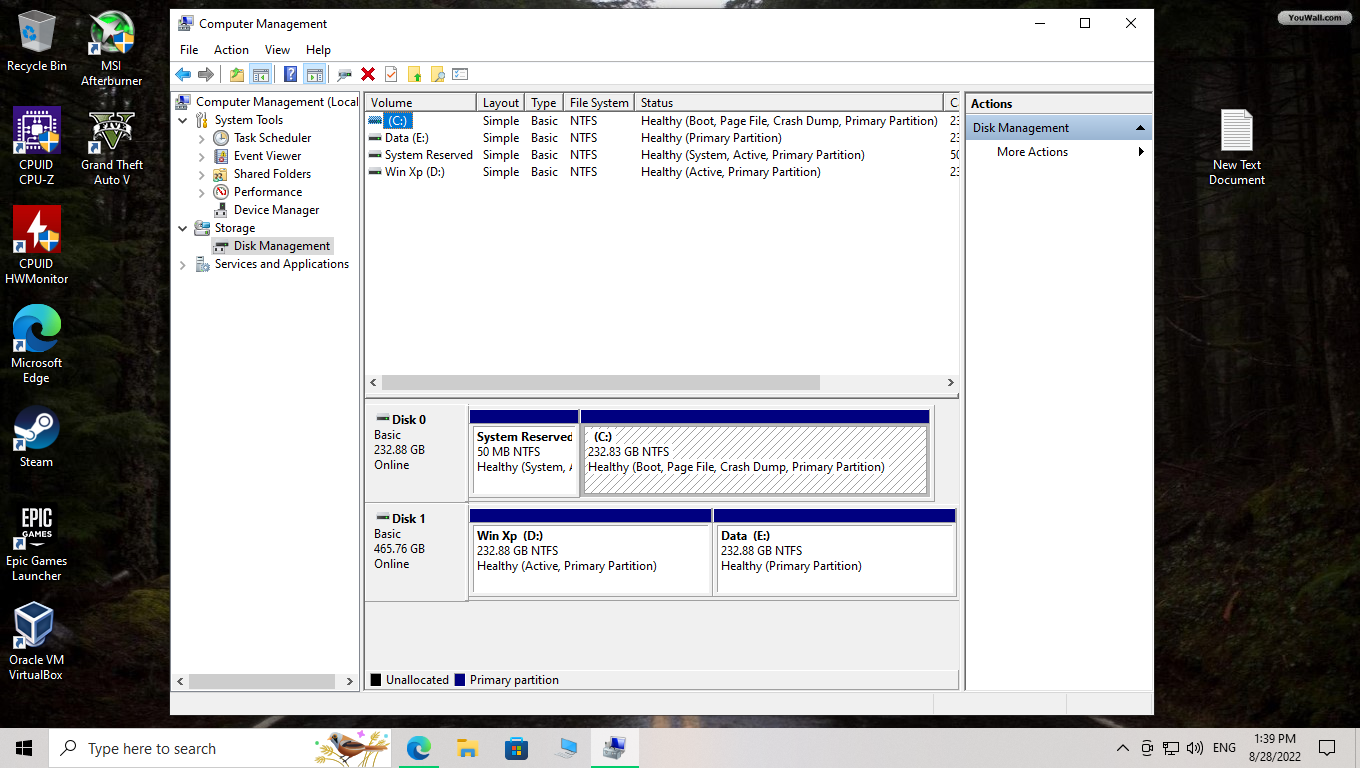Click the Properties checkmark page icon in the toolbar
1360x768 pixels.
391,74
